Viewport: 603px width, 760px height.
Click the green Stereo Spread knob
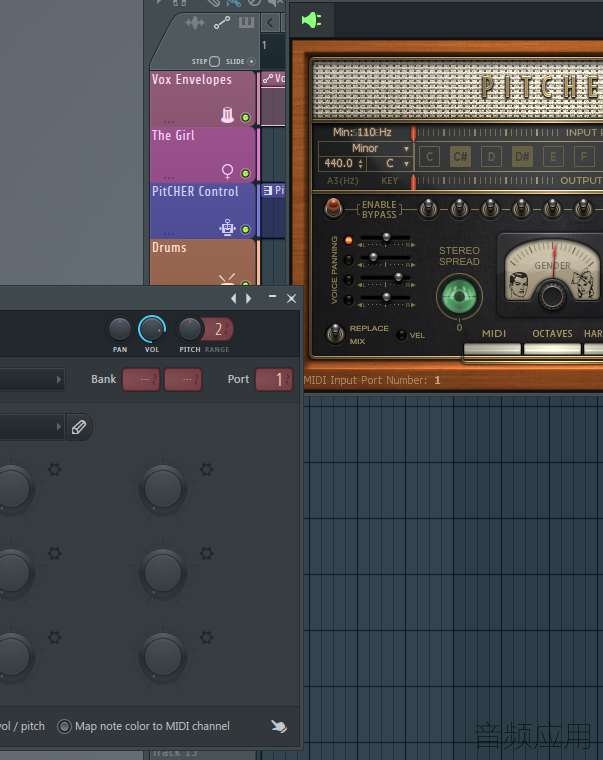coord(459,296)
